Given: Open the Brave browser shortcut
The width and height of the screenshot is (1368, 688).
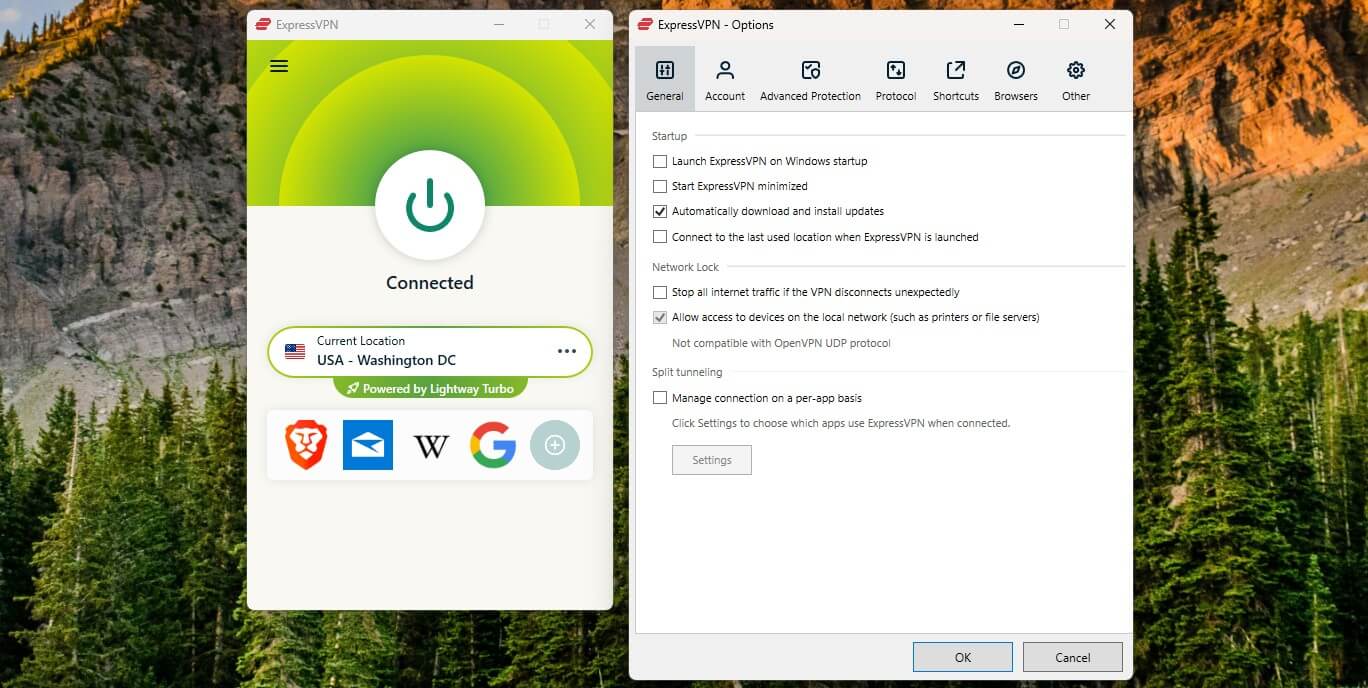Looking at the screenshot, I should click(306, 445).
